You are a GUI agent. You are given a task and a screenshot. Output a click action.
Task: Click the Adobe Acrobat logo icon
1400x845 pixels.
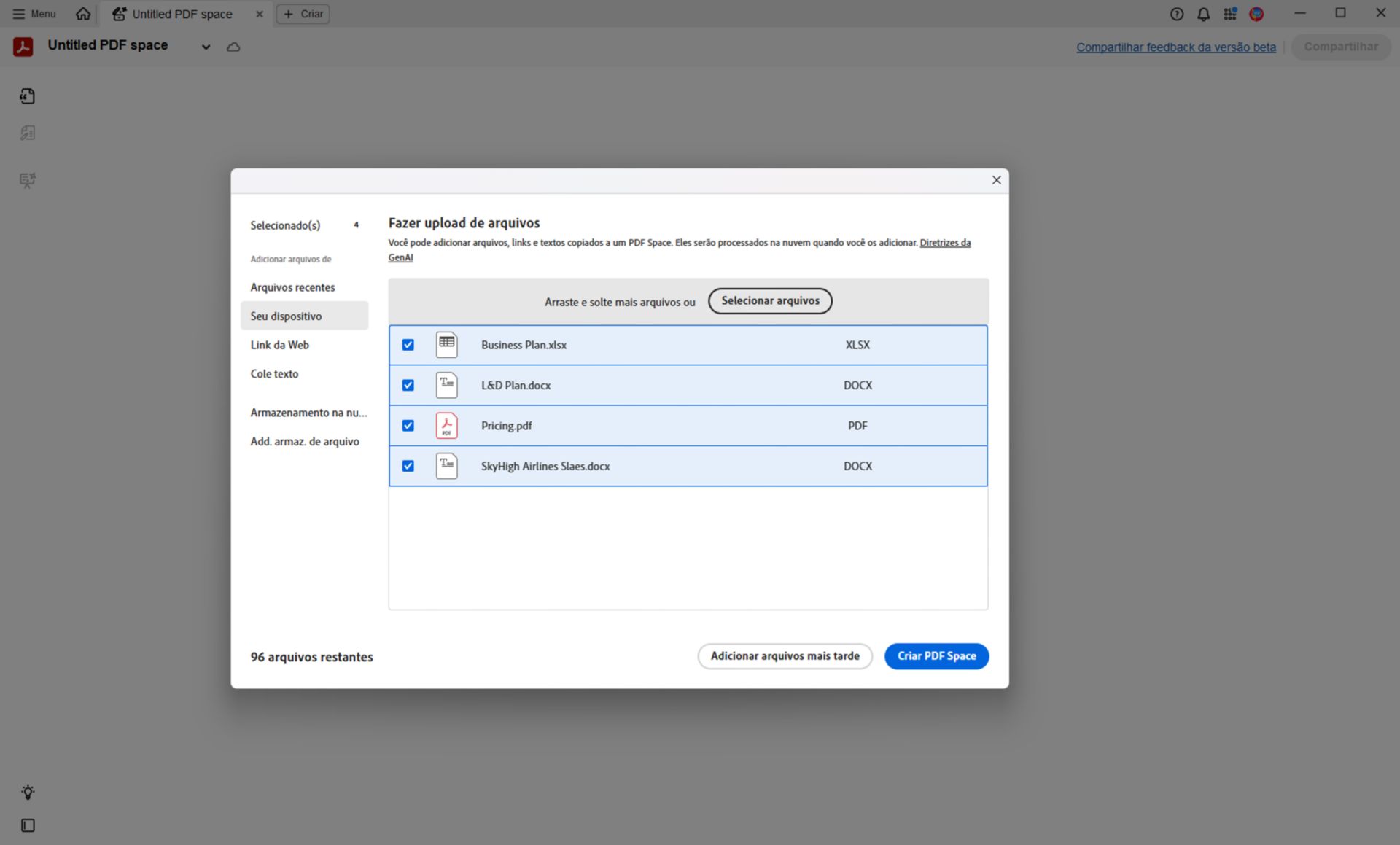tap(23, 47)
